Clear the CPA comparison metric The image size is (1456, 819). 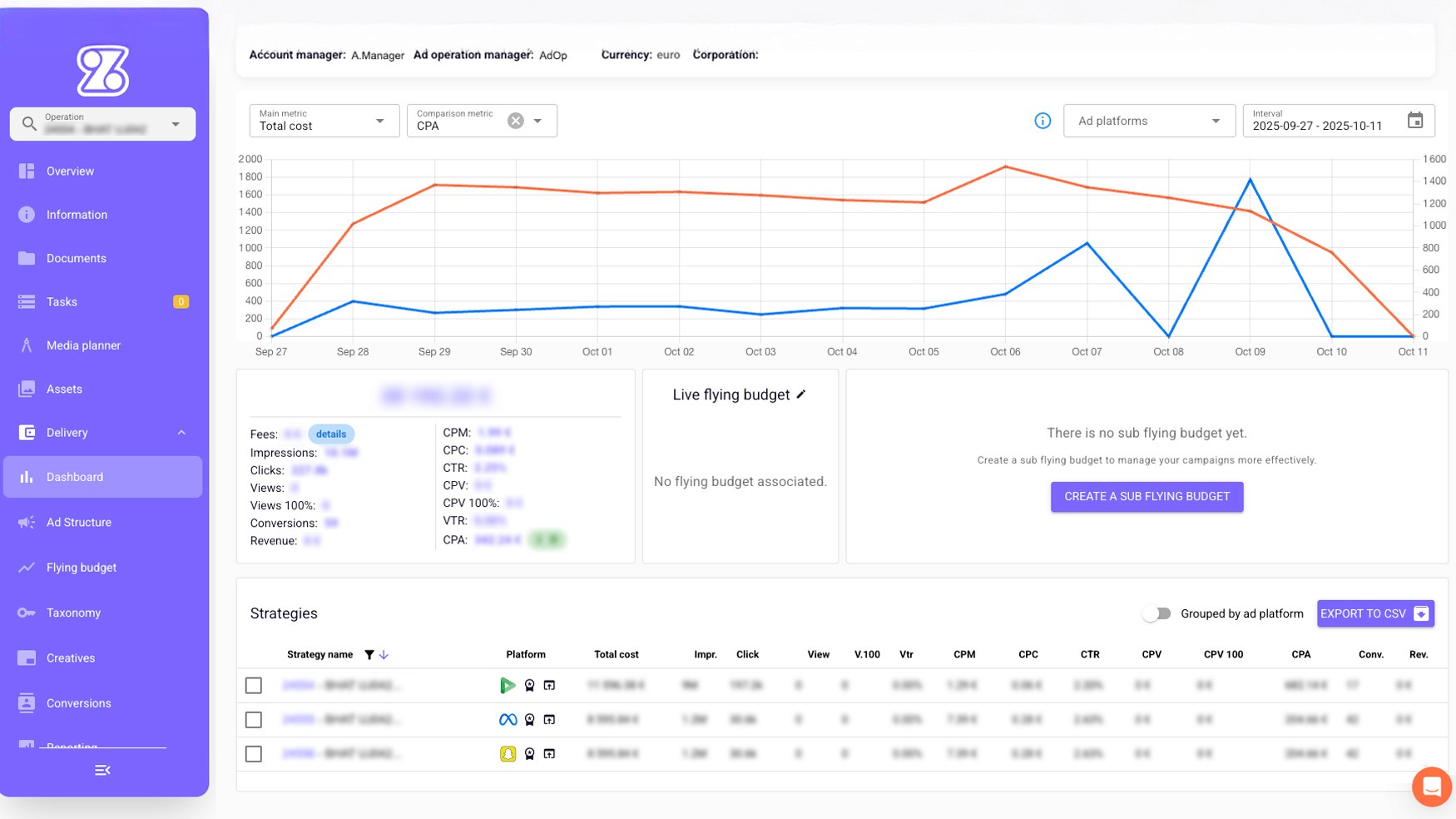pyautogui.click(x=516, y=121)
